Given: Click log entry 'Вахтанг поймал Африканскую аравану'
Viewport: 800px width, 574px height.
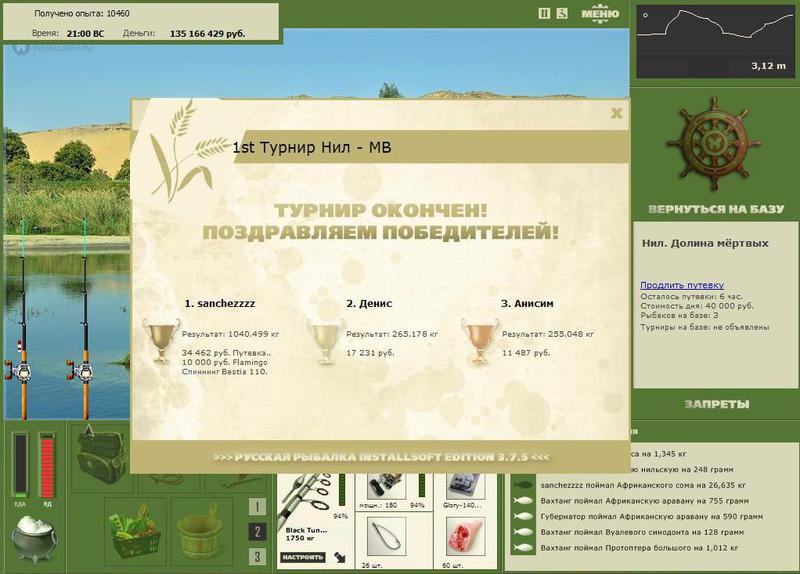Looking at the screenshot, I should [x=644, y=501].
